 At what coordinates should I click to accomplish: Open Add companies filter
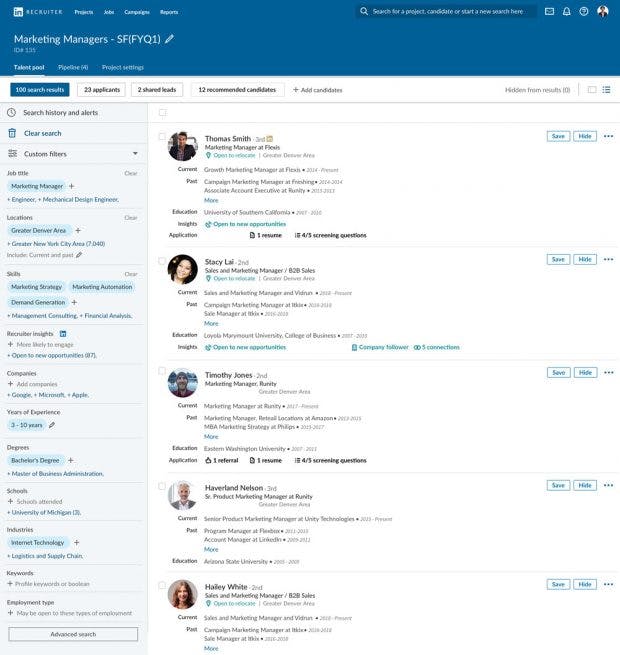[x=32, y=383]
